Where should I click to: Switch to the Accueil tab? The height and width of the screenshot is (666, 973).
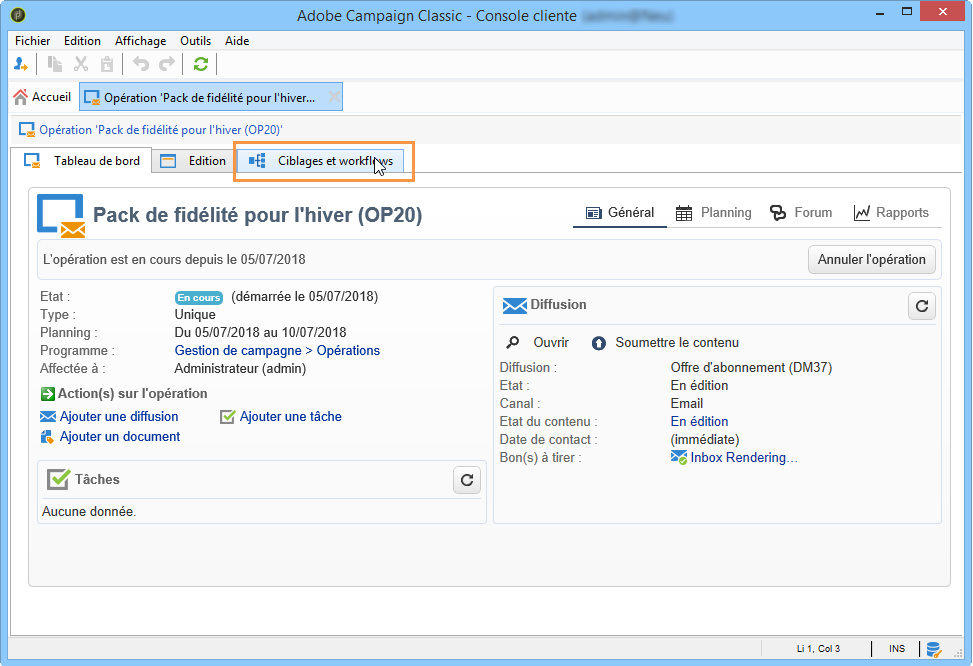(x=43, y=97)
